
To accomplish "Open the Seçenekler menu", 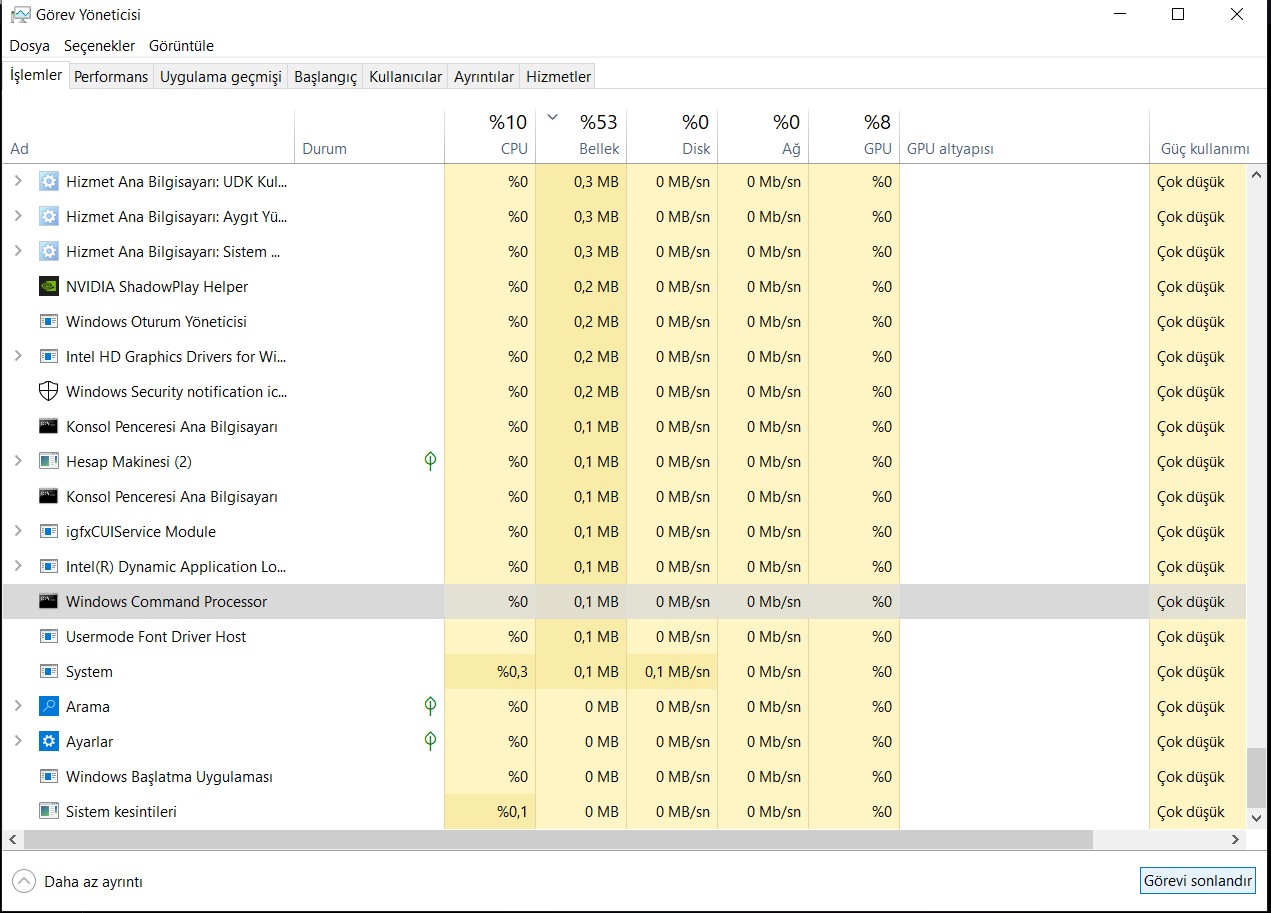I will [99, 46].
